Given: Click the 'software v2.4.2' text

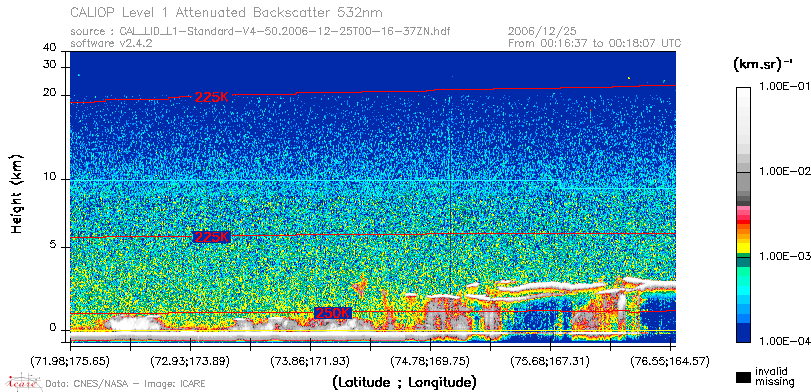Looking at the screenshot, I should click(x=111, y=43).
